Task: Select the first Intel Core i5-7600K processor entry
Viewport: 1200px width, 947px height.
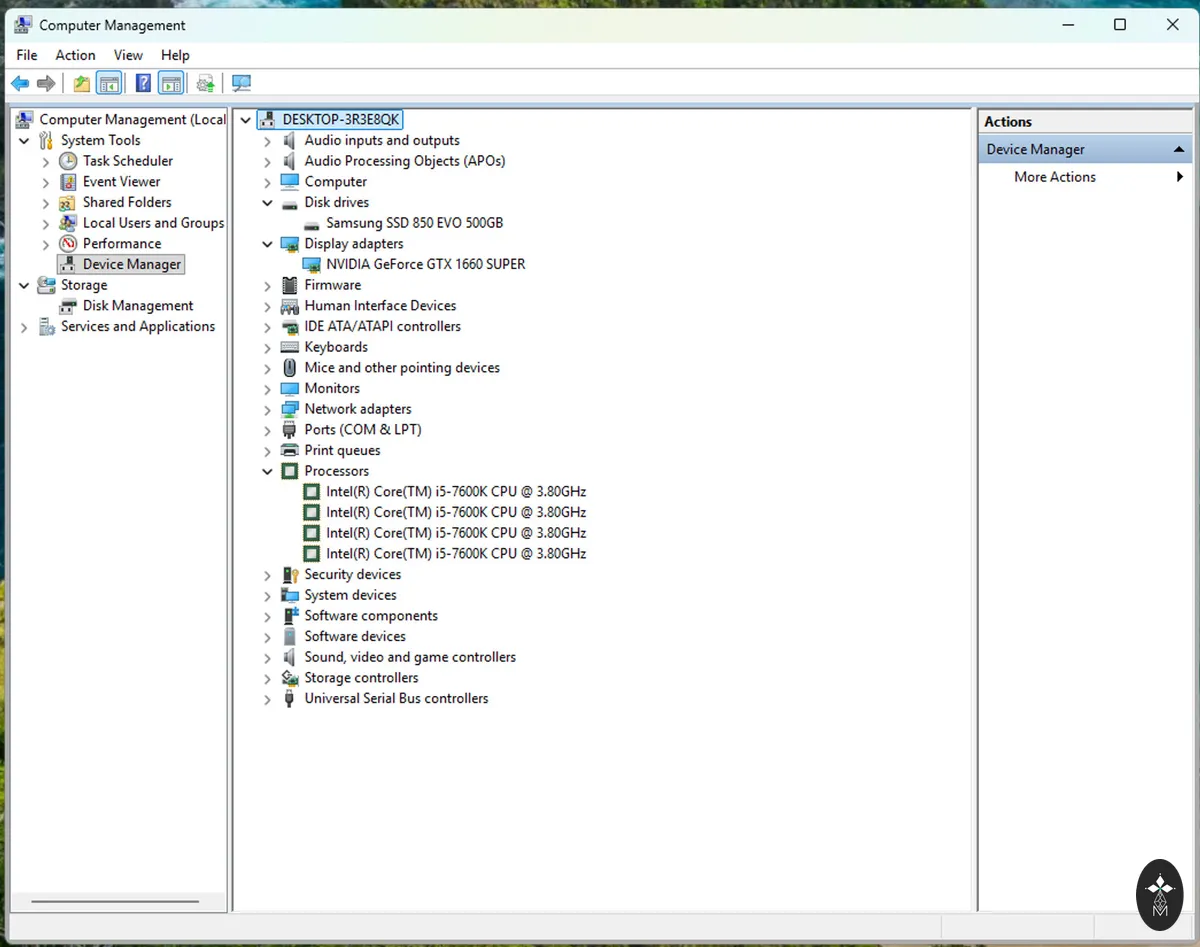Action: (456, 492)
